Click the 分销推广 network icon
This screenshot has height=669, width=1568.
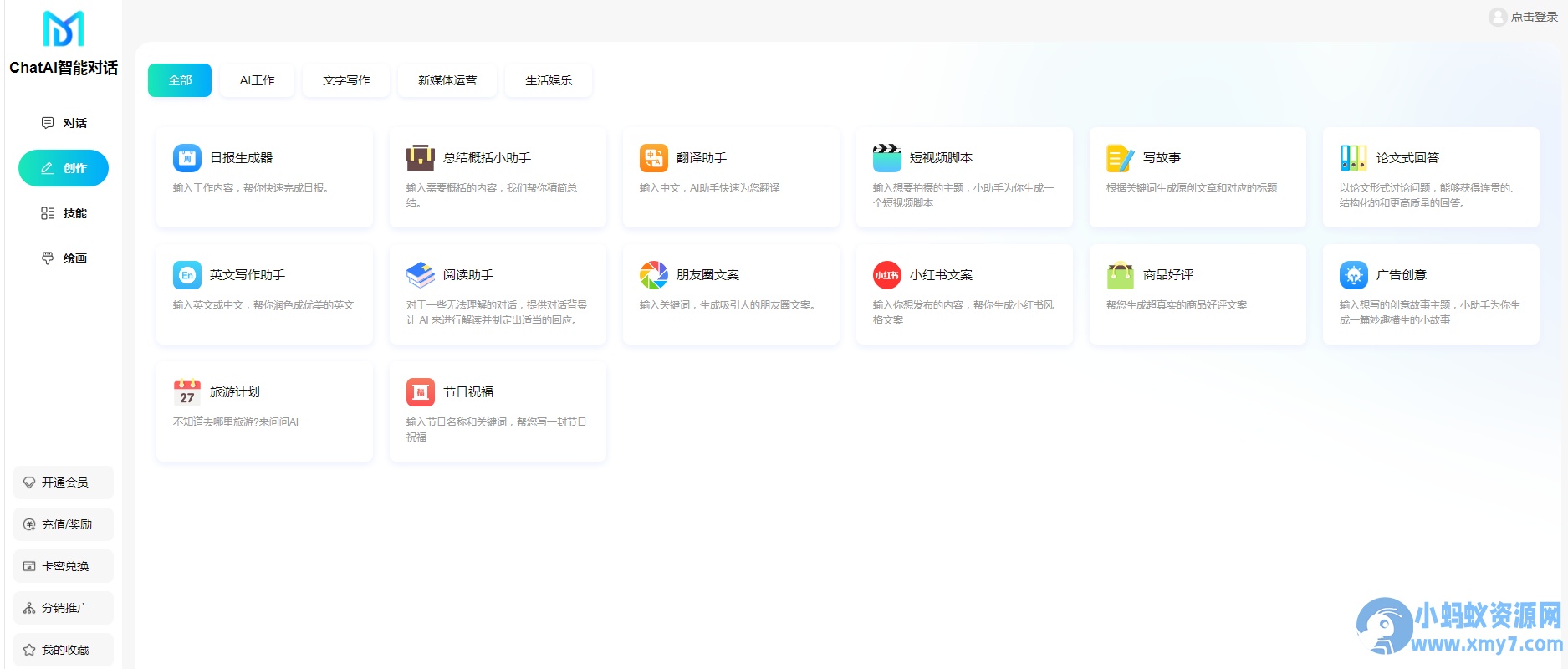(29, 608)
